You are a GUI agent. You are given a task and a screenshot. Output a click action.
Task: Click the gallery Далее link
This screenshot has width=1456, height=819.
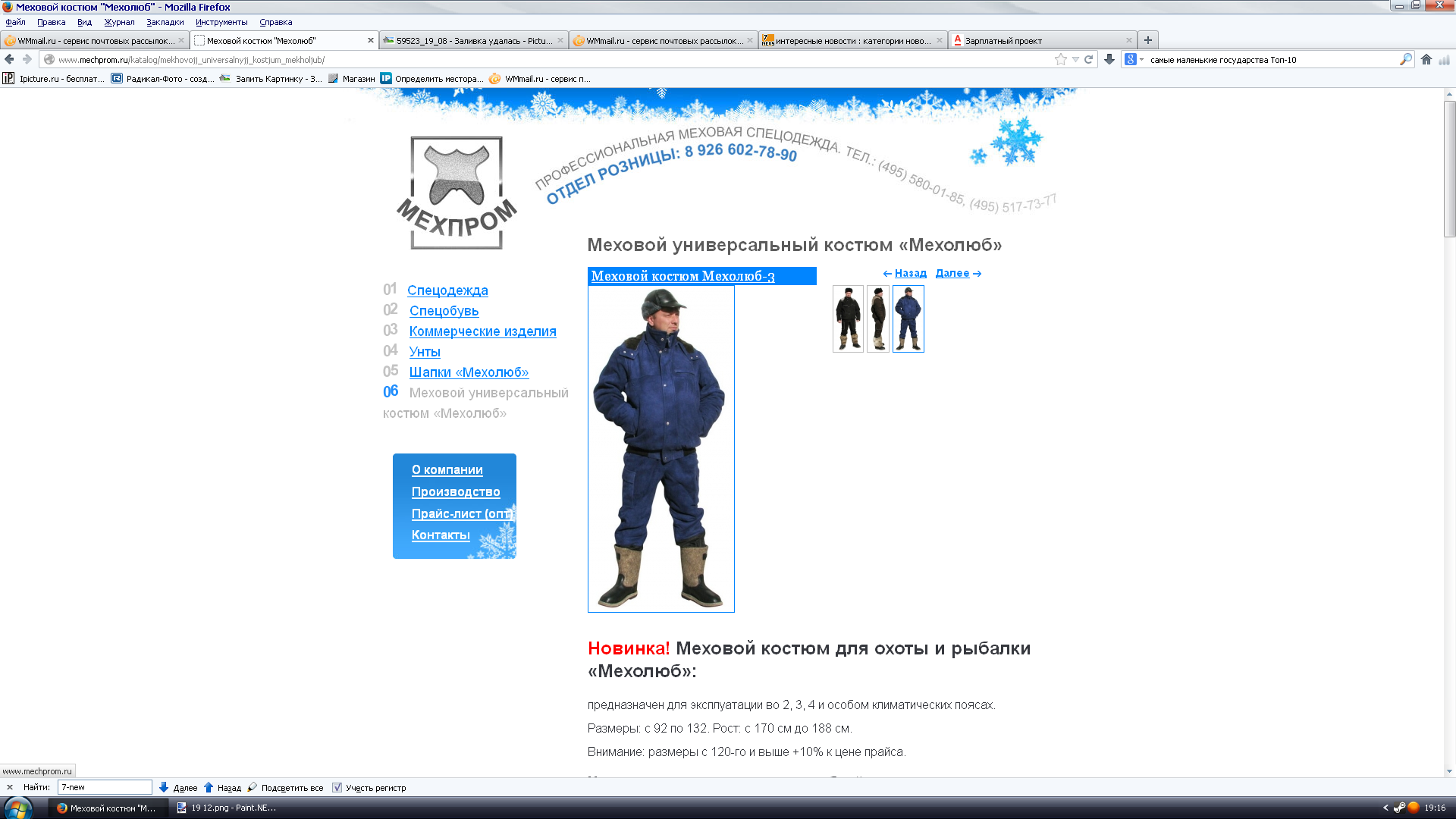[952, 273]
